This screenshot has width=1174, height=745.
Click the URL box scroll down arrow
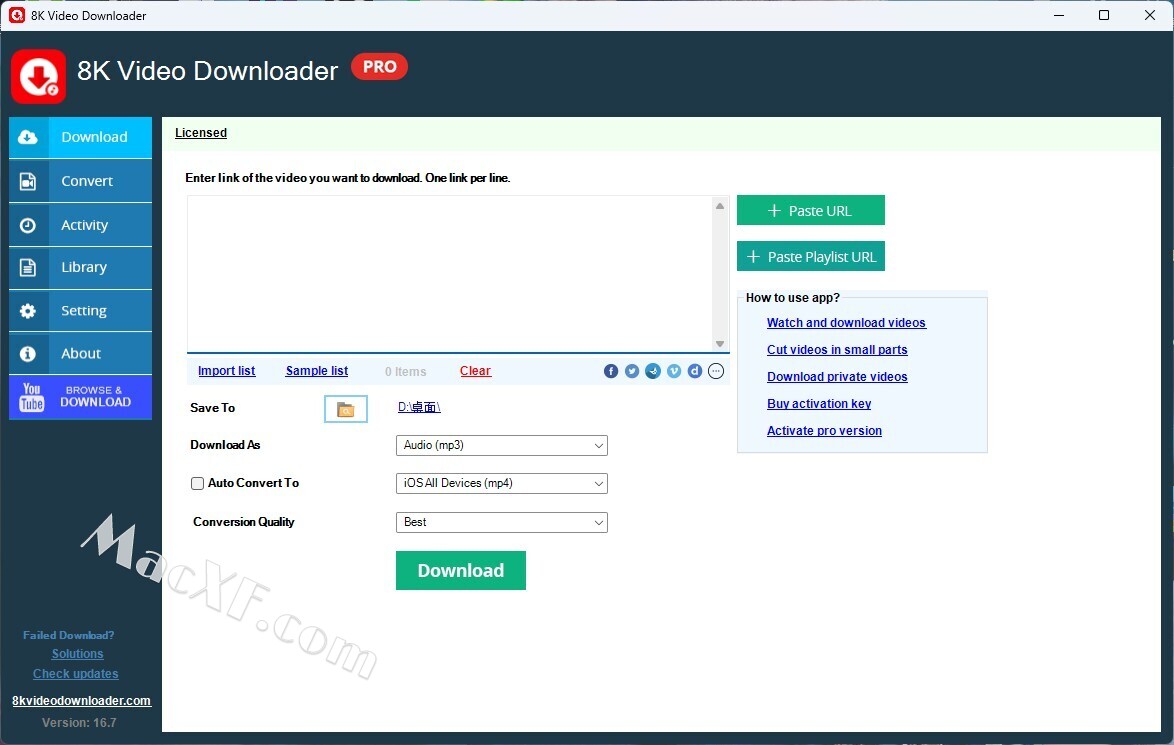pyautogui.click(x=720, y=344)
